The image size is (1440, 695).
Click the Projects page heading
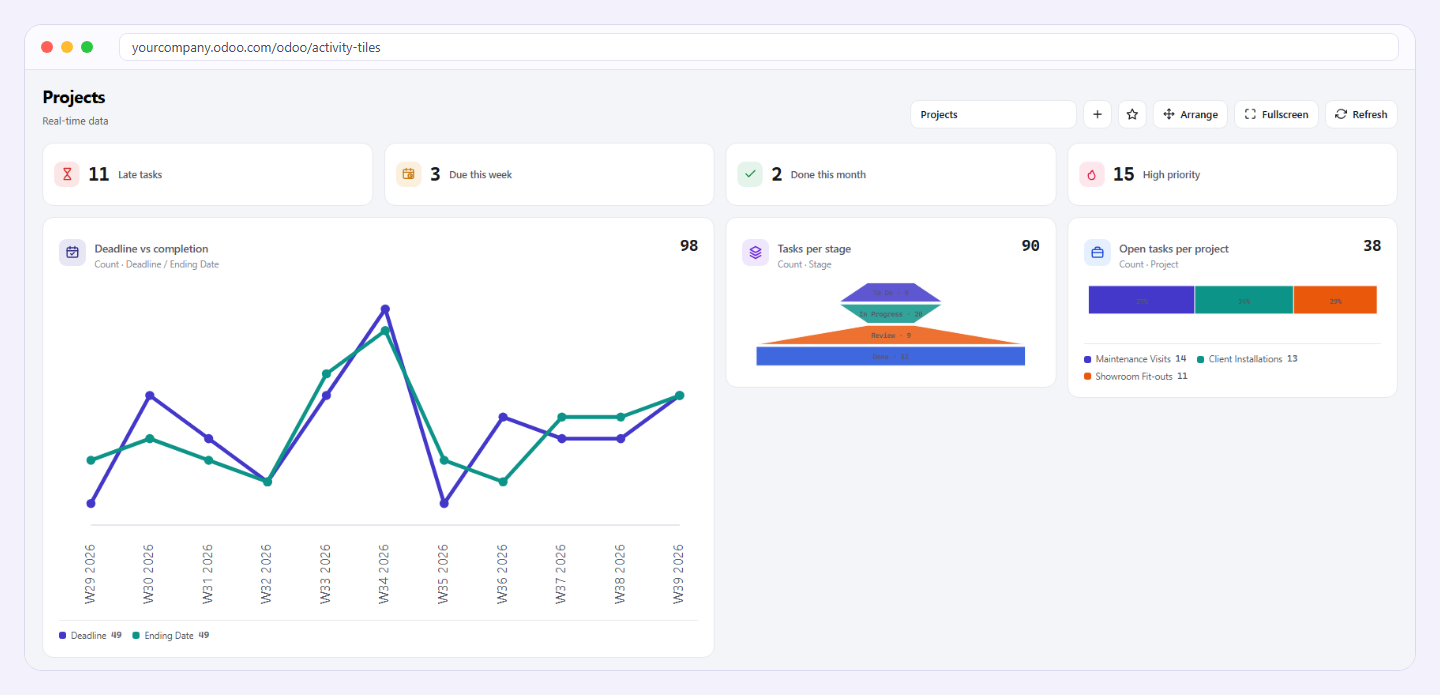[x=74, y=97]
